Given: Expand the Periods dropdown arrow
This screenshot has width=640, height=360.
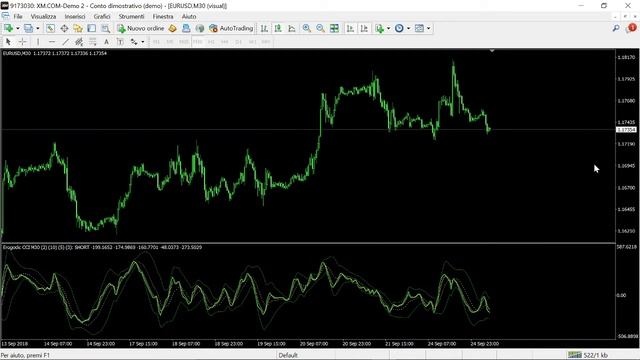Looking at the screenshot, I should (x=409, y=28).
